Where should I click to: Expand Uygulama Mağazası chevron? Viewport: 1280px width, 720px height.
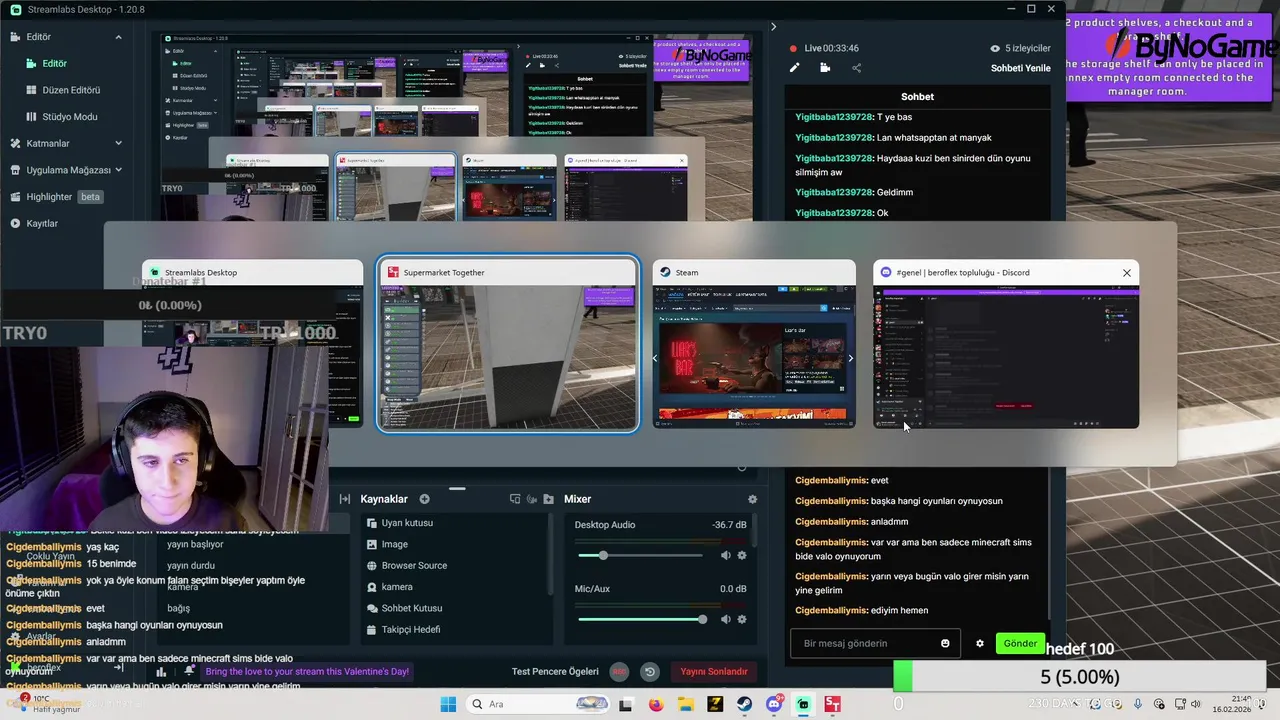(118, 170)
